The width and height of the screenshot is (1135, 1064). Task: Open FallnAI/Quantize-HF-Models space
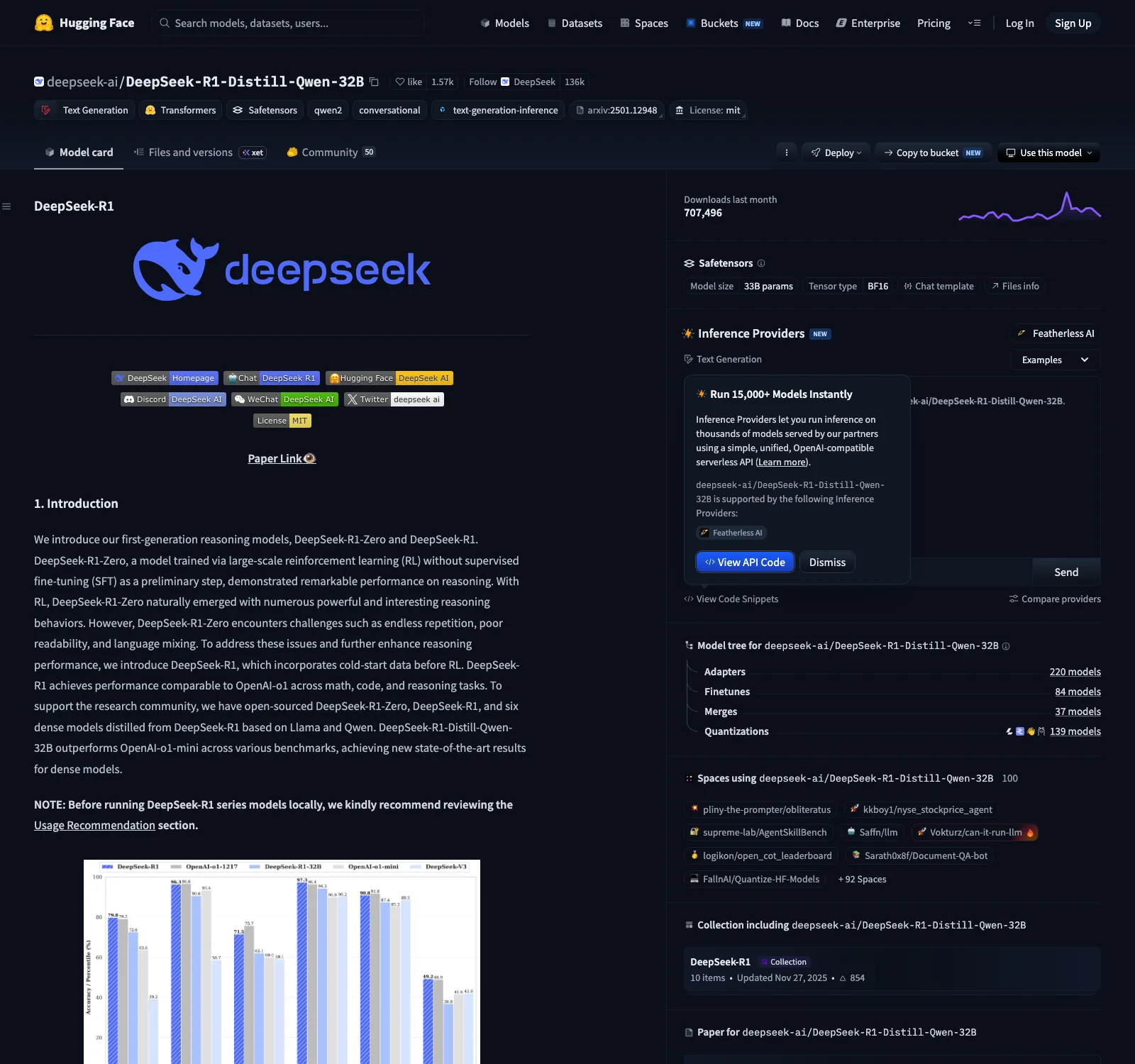pos(755,879)
